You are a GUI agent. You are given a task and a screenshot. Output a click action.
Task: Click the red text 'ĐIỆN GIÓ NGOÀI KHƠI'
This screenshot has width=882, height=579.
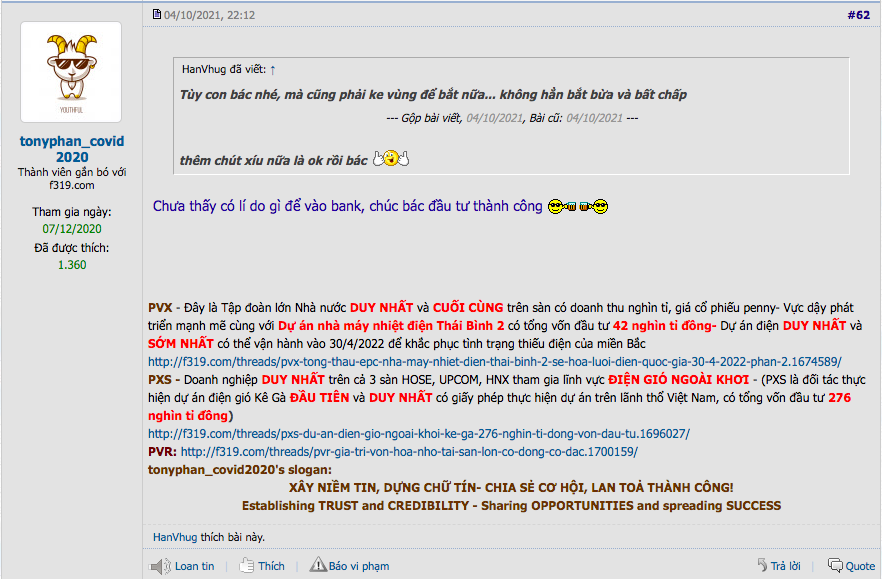point(678,380)
